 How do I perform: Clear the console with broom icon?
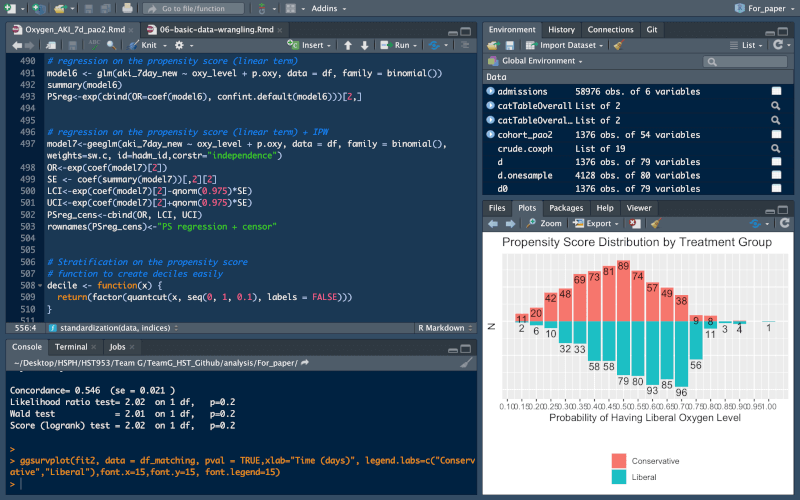click(x=466, y=363)
